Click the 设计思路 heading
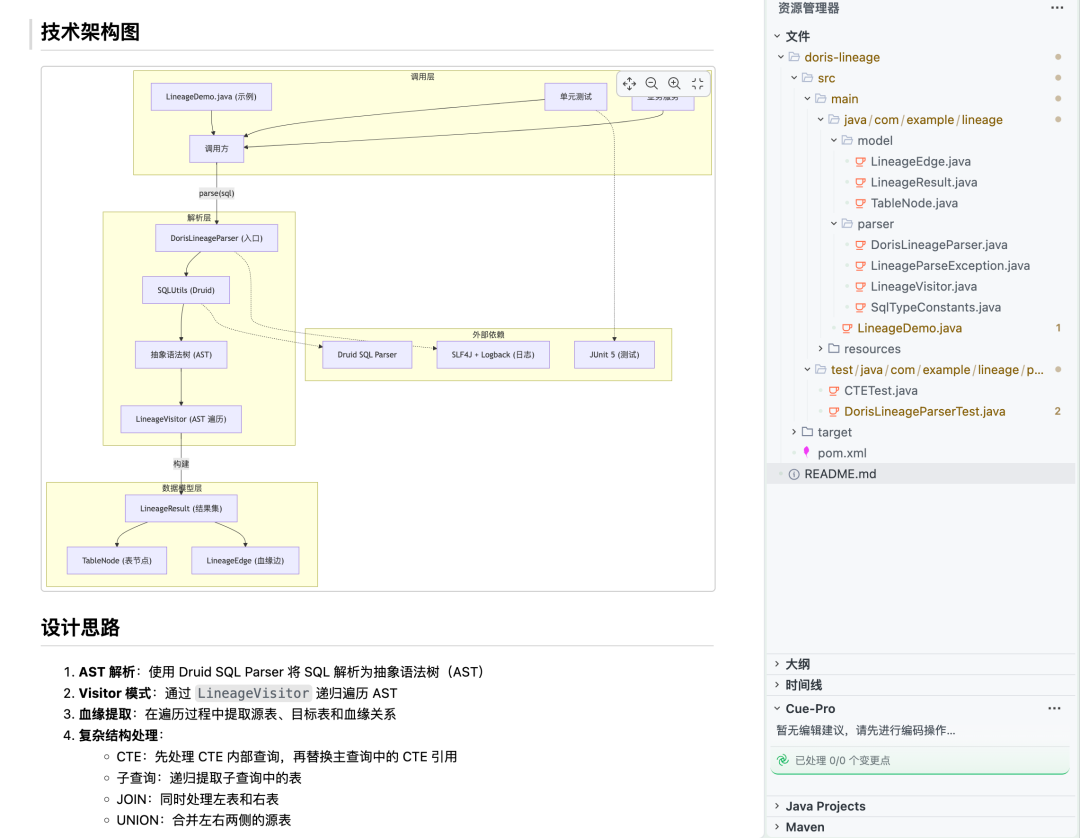1080x838 pixels. (x=81, y=628)
